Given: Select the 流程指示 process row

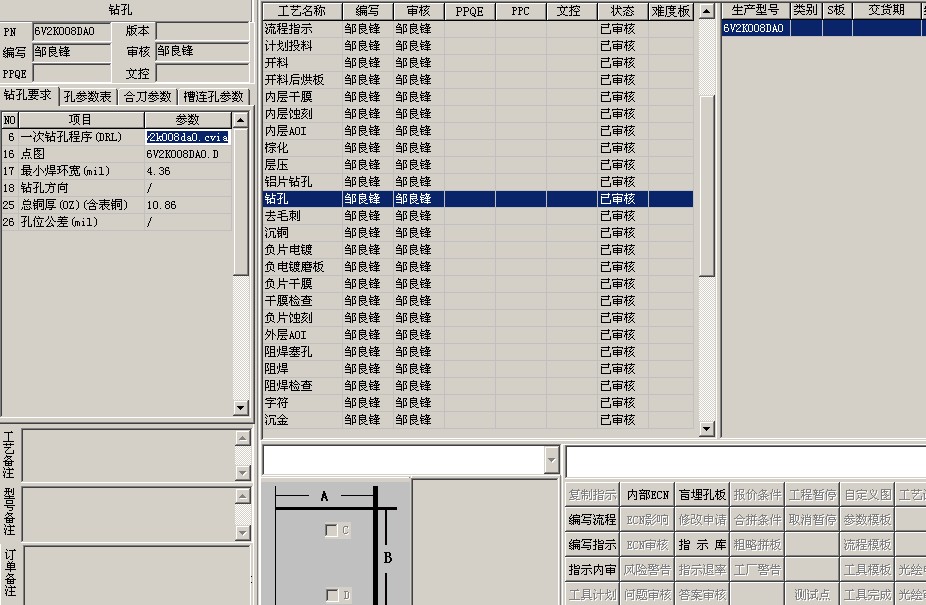Looking at the screenshot, I should point(478,29).
